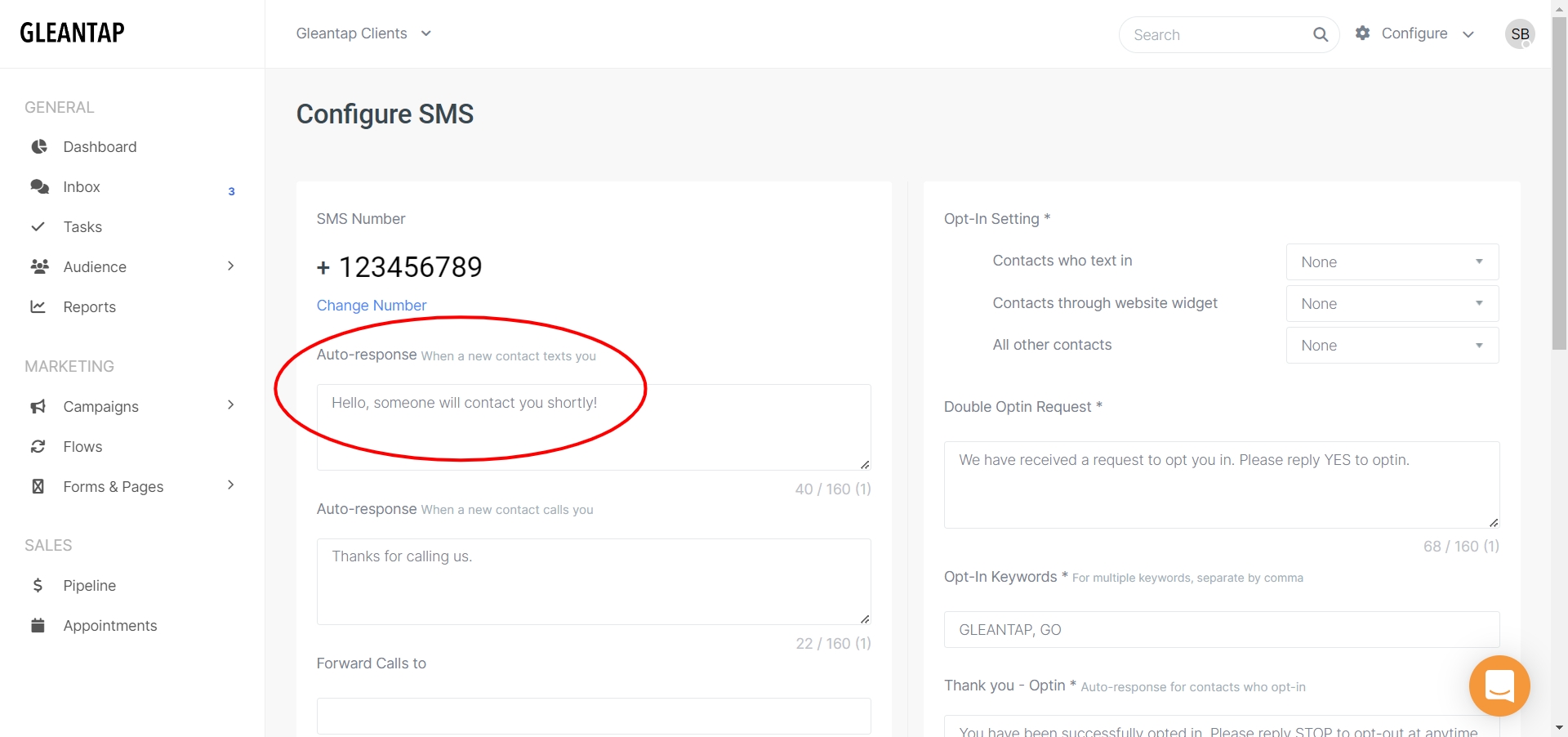Click the Pipeline dollar sign icon

pyautogui.click(x=38, y=586)
